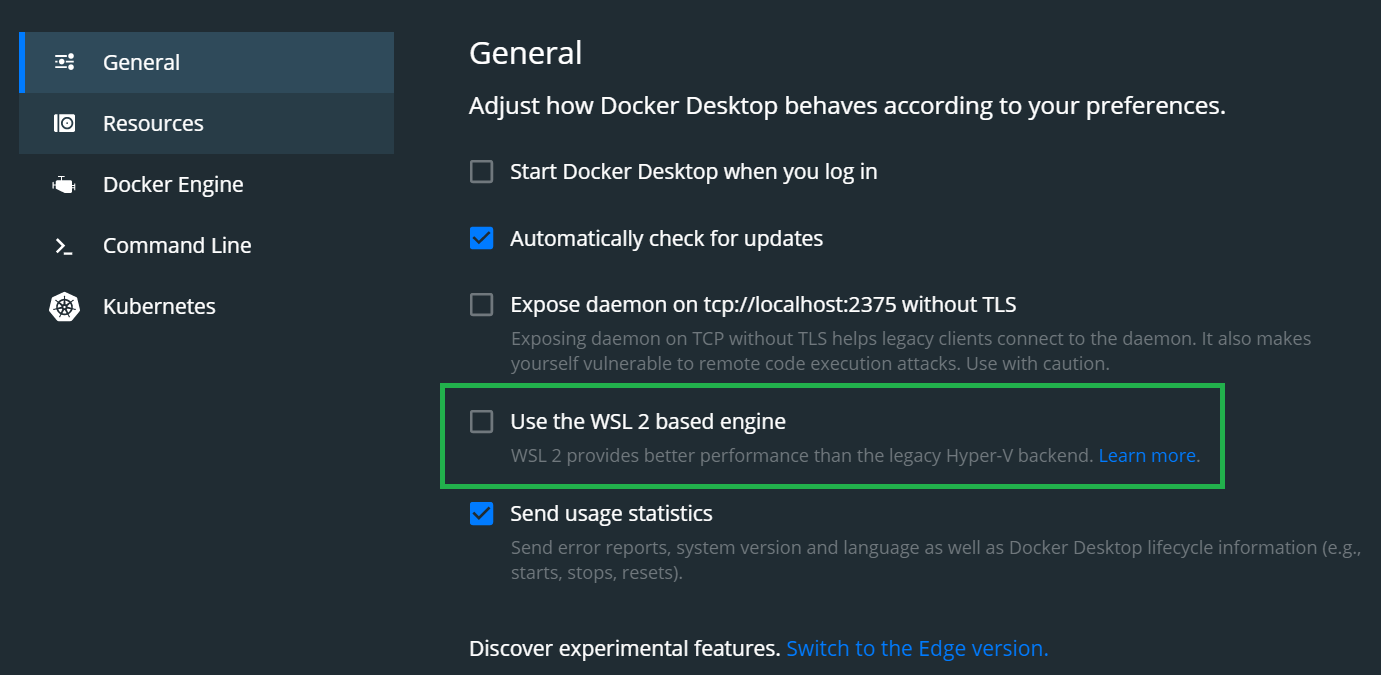This screenshot has height=675, width=1381.
Task: Enable Start Docker Desktop when you log in
Action: pyautogui.click(x=481, y=171)
